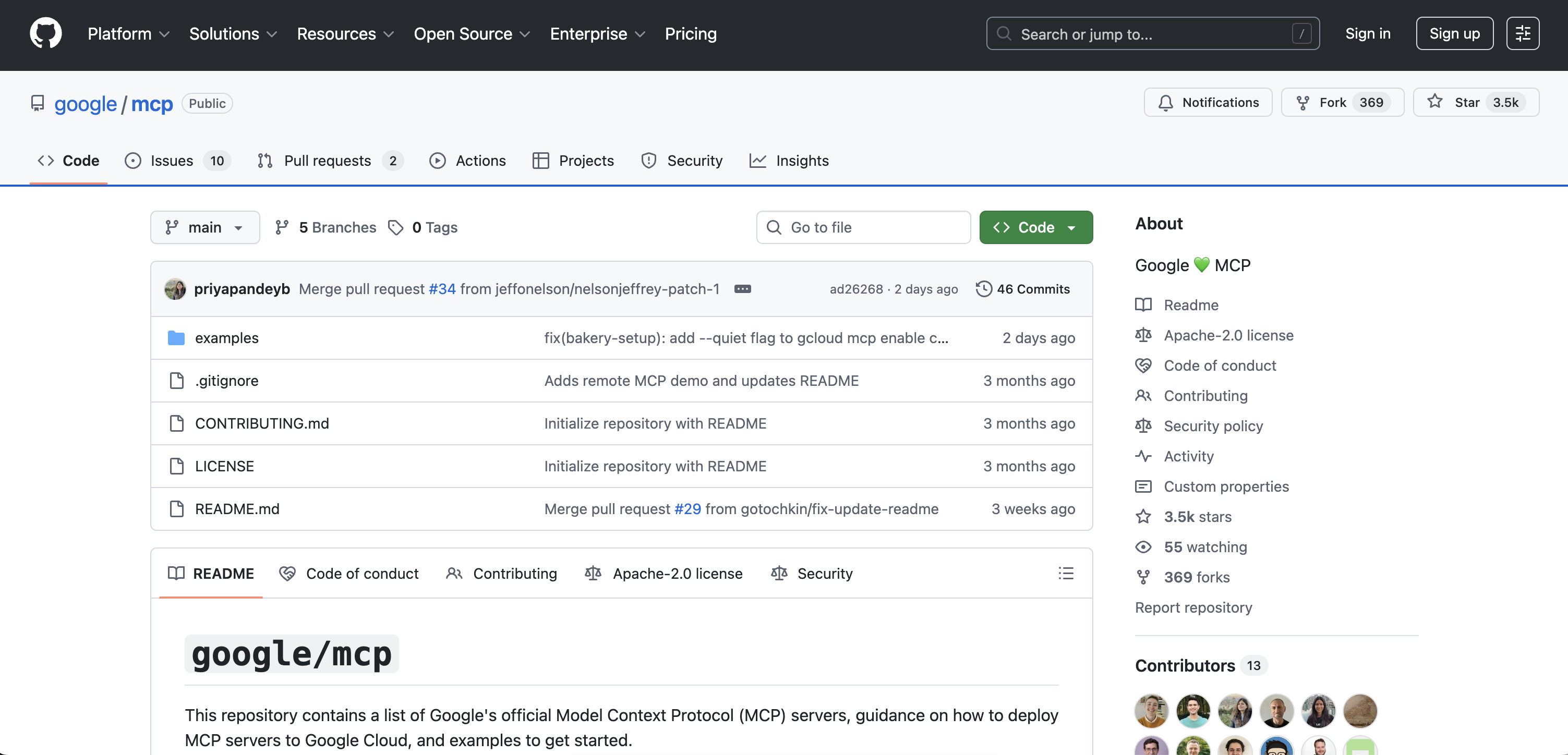This screenshot has width=1568, height=755.
Task: Click the search magnifier icon in header
Action: point(1004,33)
